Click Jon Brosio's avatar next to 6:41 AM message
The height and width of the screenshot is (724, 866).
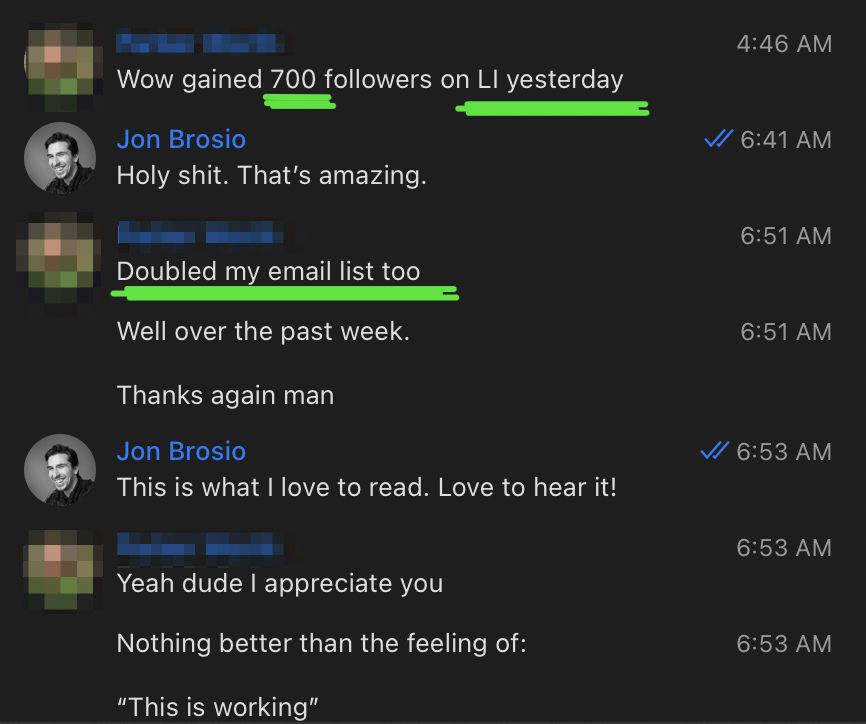click(60, 158)
